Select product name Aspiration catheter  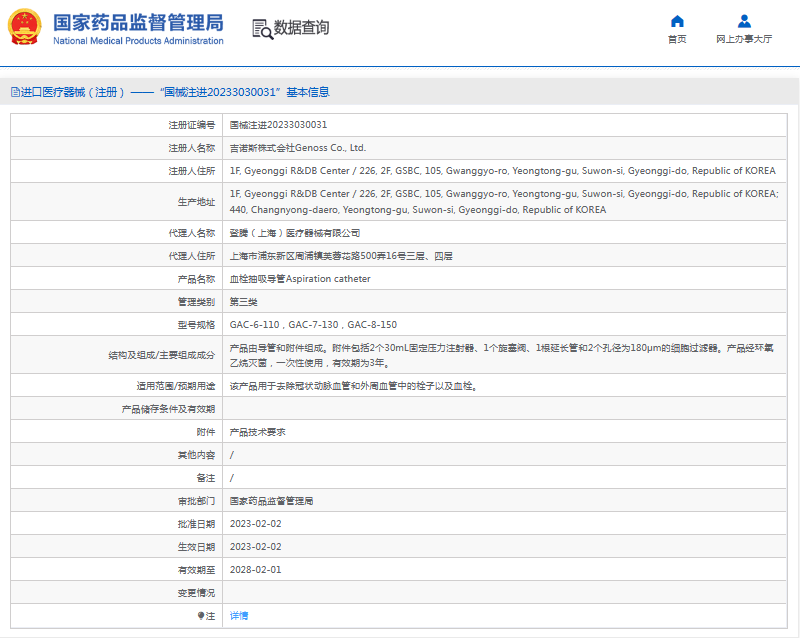(300, 279)
